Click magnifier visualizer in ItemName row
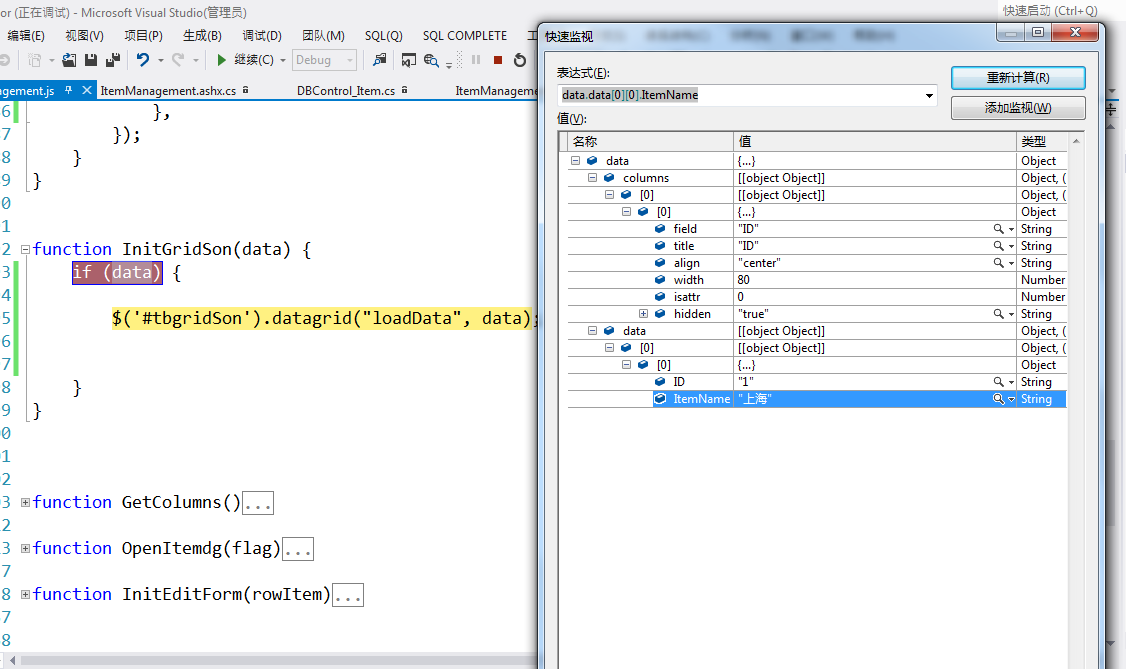This screenshot has width=1126, height=669. click(x=998, y=399)
